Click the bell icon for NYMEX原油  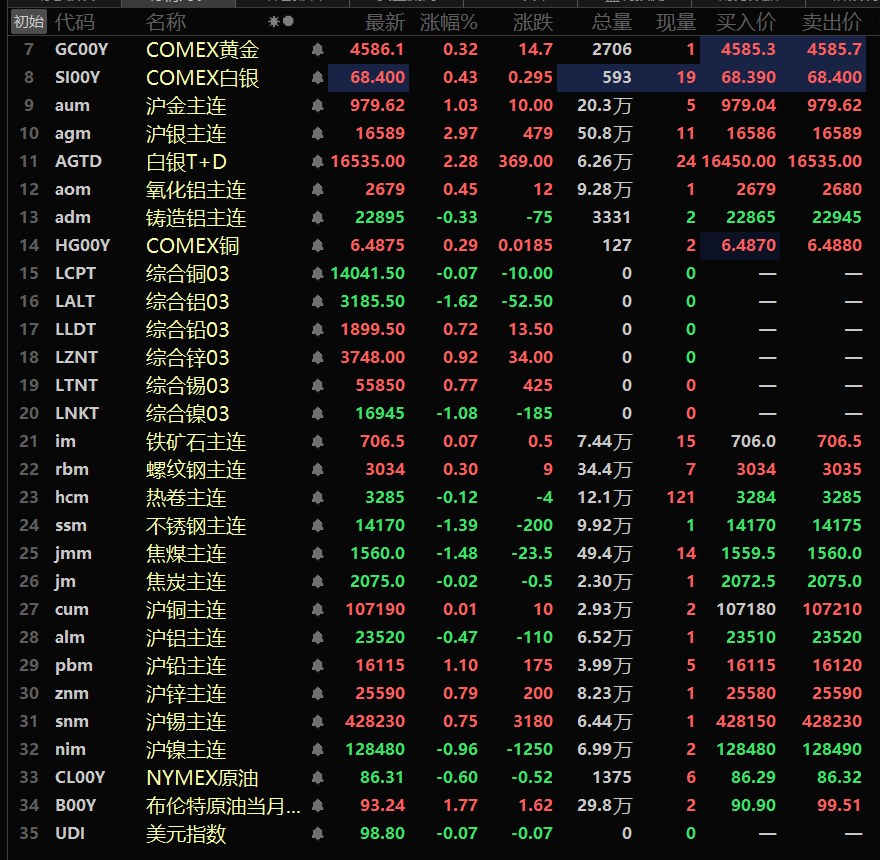point(318,778)
